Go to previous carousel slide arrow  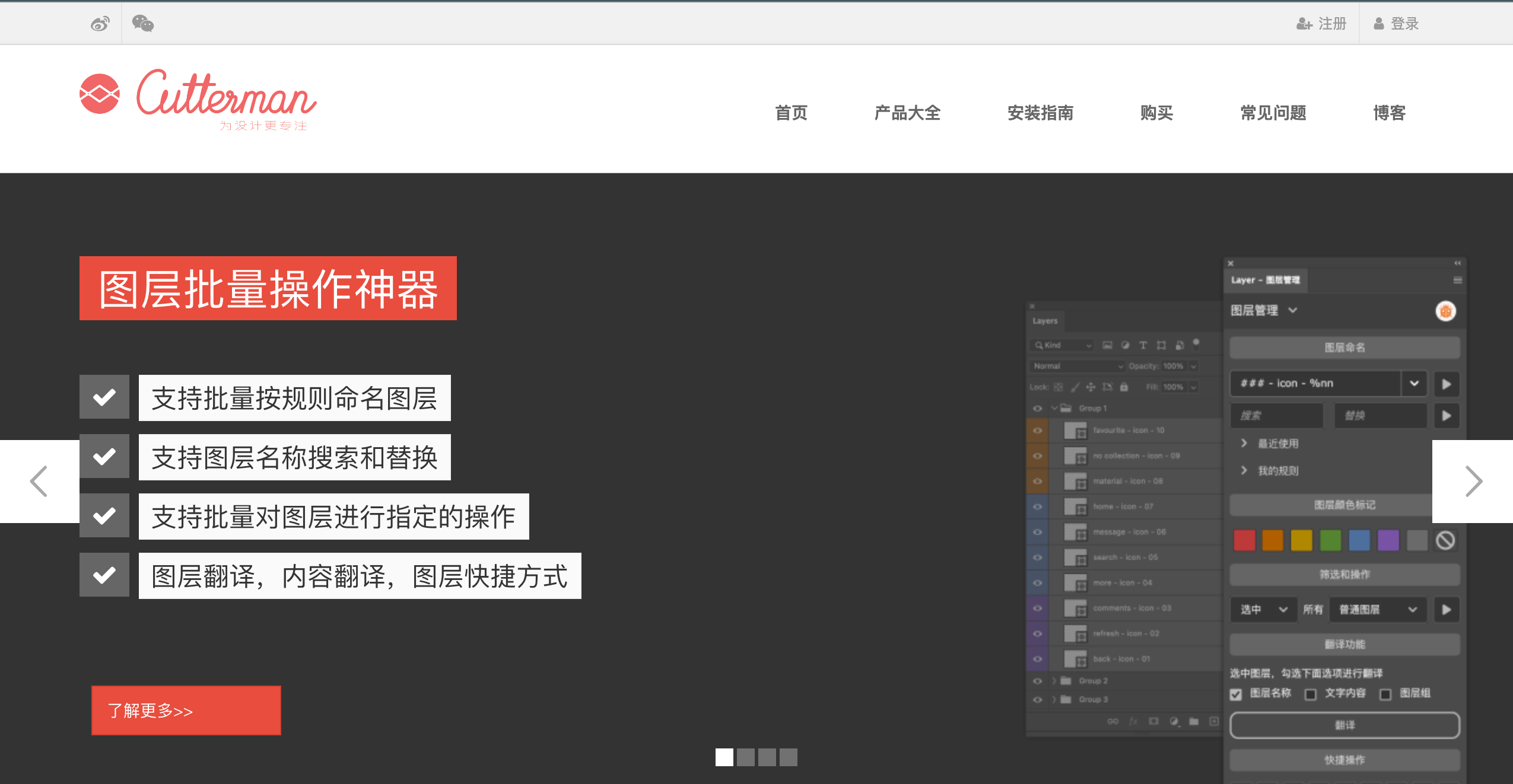tap(39, 481)
